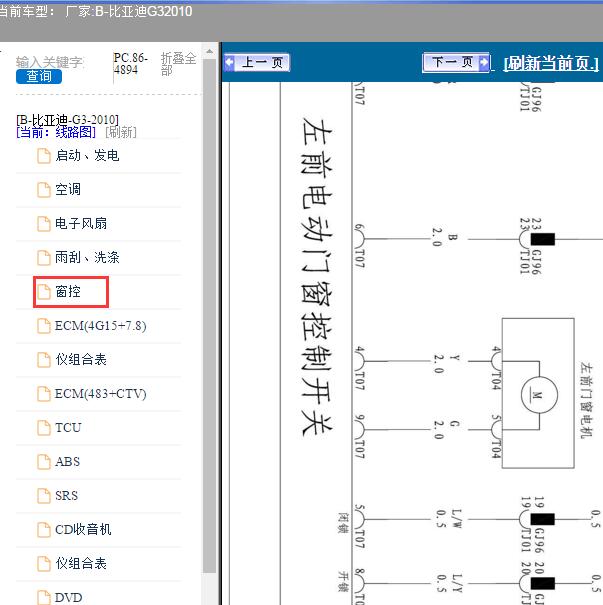Click left arrow icon on 上一页
Image resolution: width=603 pixels, height=605 pixels.
[230, 62]
